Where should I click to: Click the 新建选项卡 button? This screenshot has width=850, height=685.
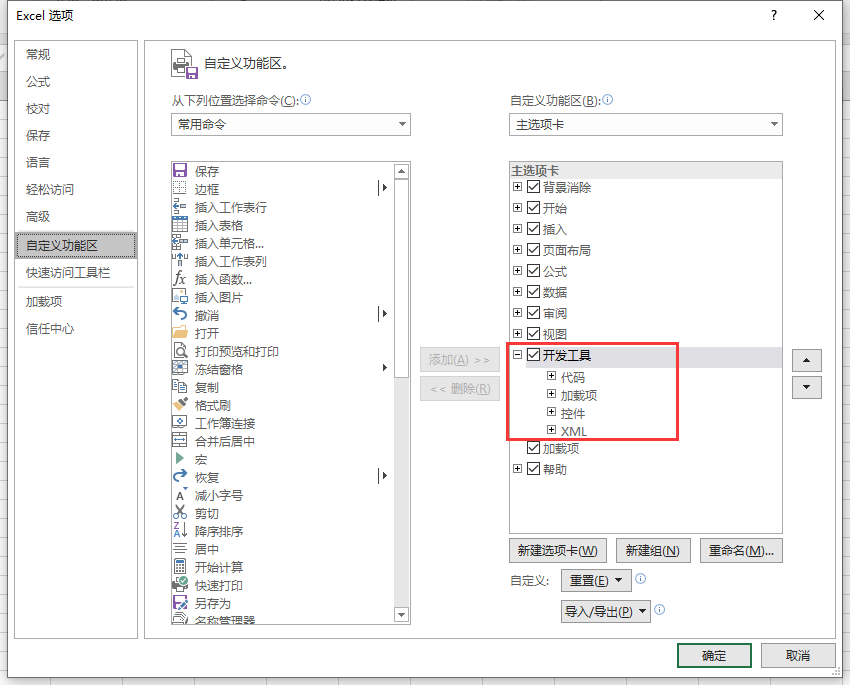[x=558, y=551]
